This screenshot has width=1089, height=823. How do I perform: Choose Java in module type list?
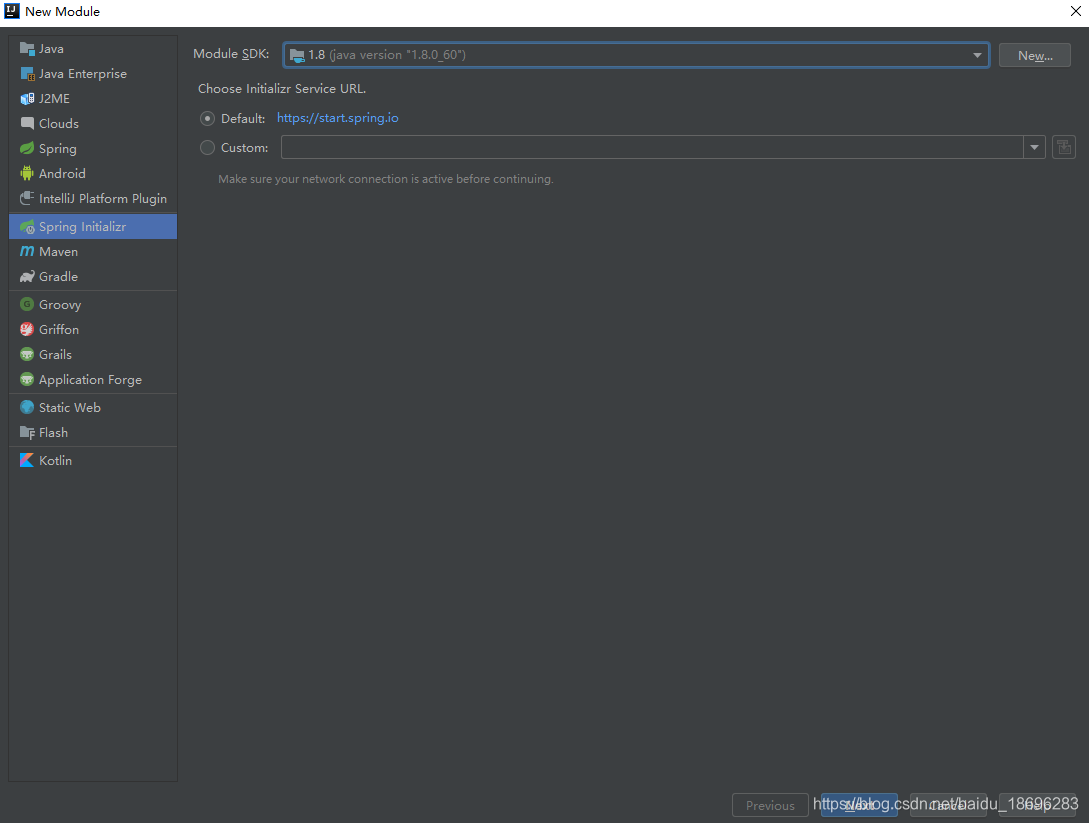pos(93,49)
